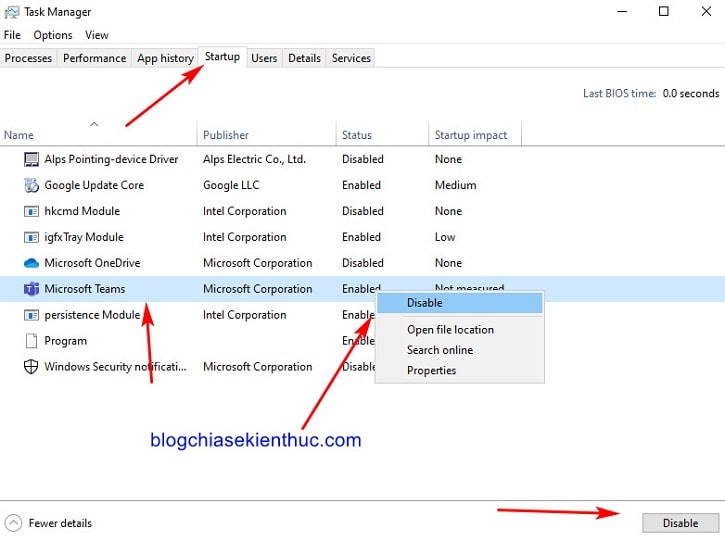
Task: Switch to the Services tab
Action: coord(351,58)
